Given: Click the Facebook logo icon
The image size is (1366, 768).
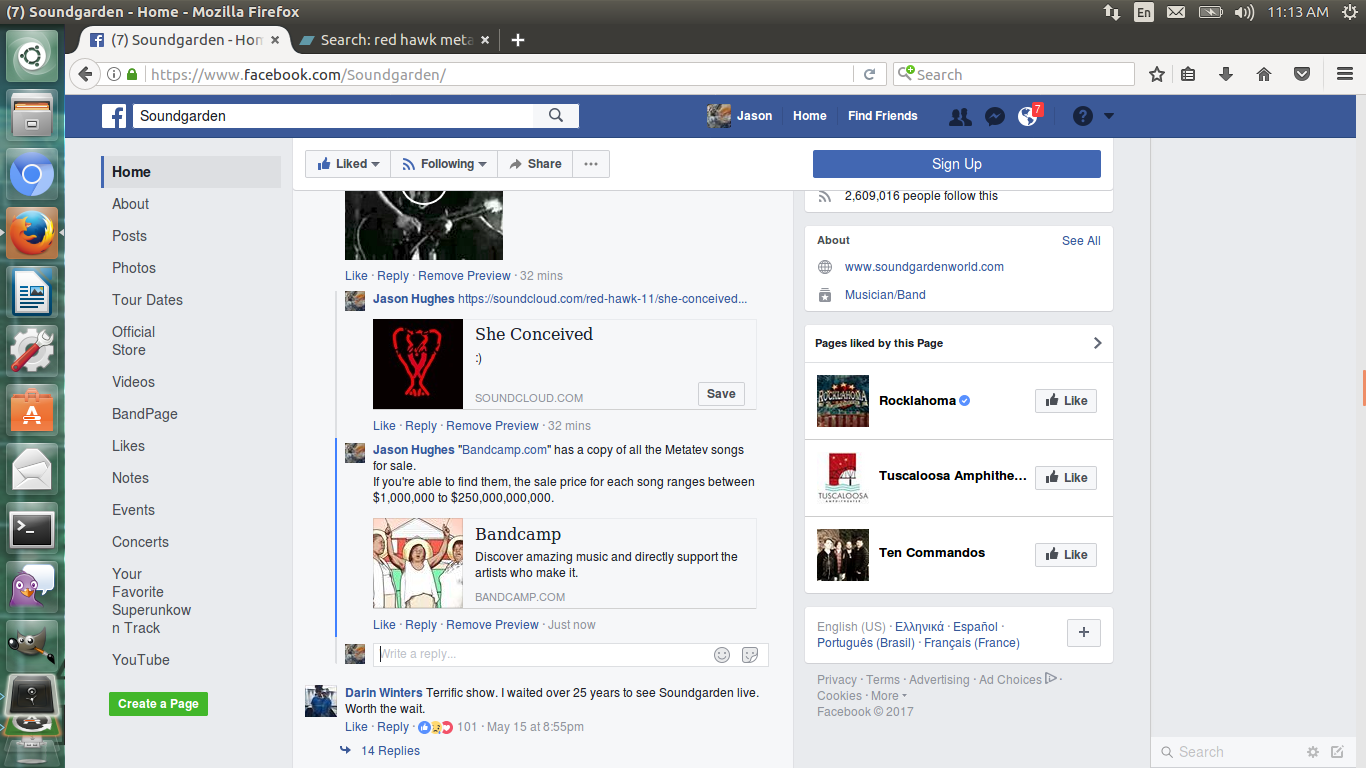Looking at the screenshot, I should 114,116.
